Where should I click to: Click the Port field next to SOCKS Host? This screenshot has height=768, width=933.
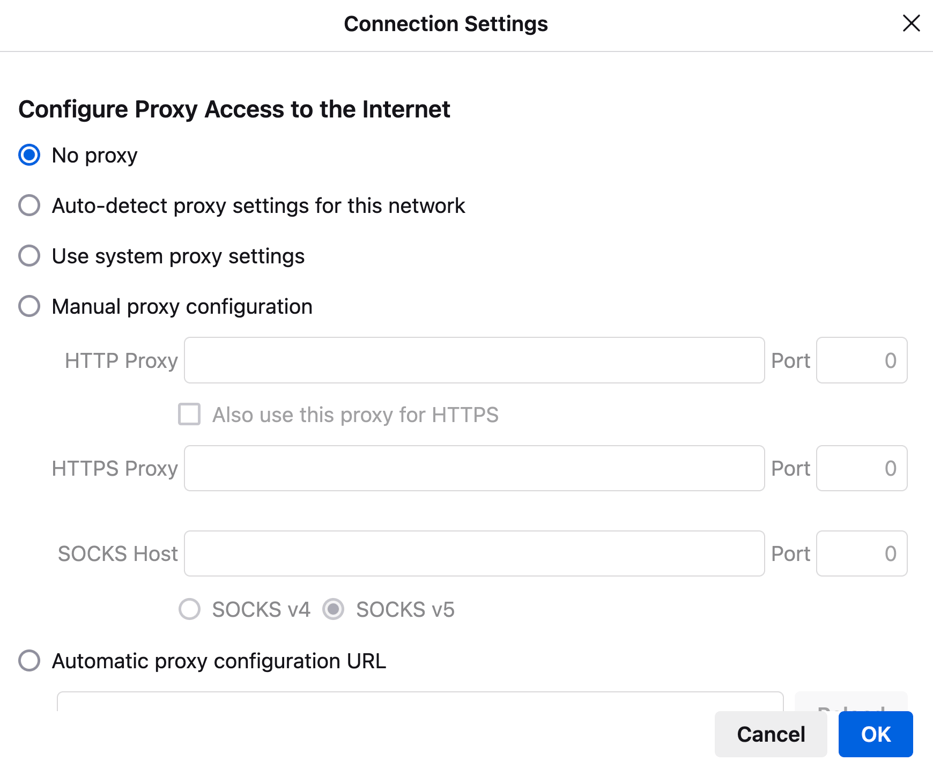click(x=861, y=553)
